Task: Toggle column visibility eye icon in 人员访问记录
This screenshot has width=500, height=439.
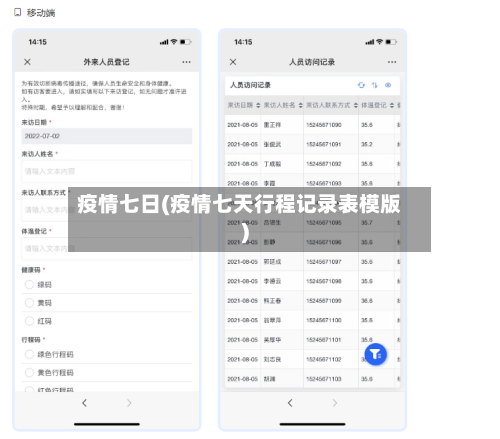Action: pyautogui.click(x=388, y=85)
